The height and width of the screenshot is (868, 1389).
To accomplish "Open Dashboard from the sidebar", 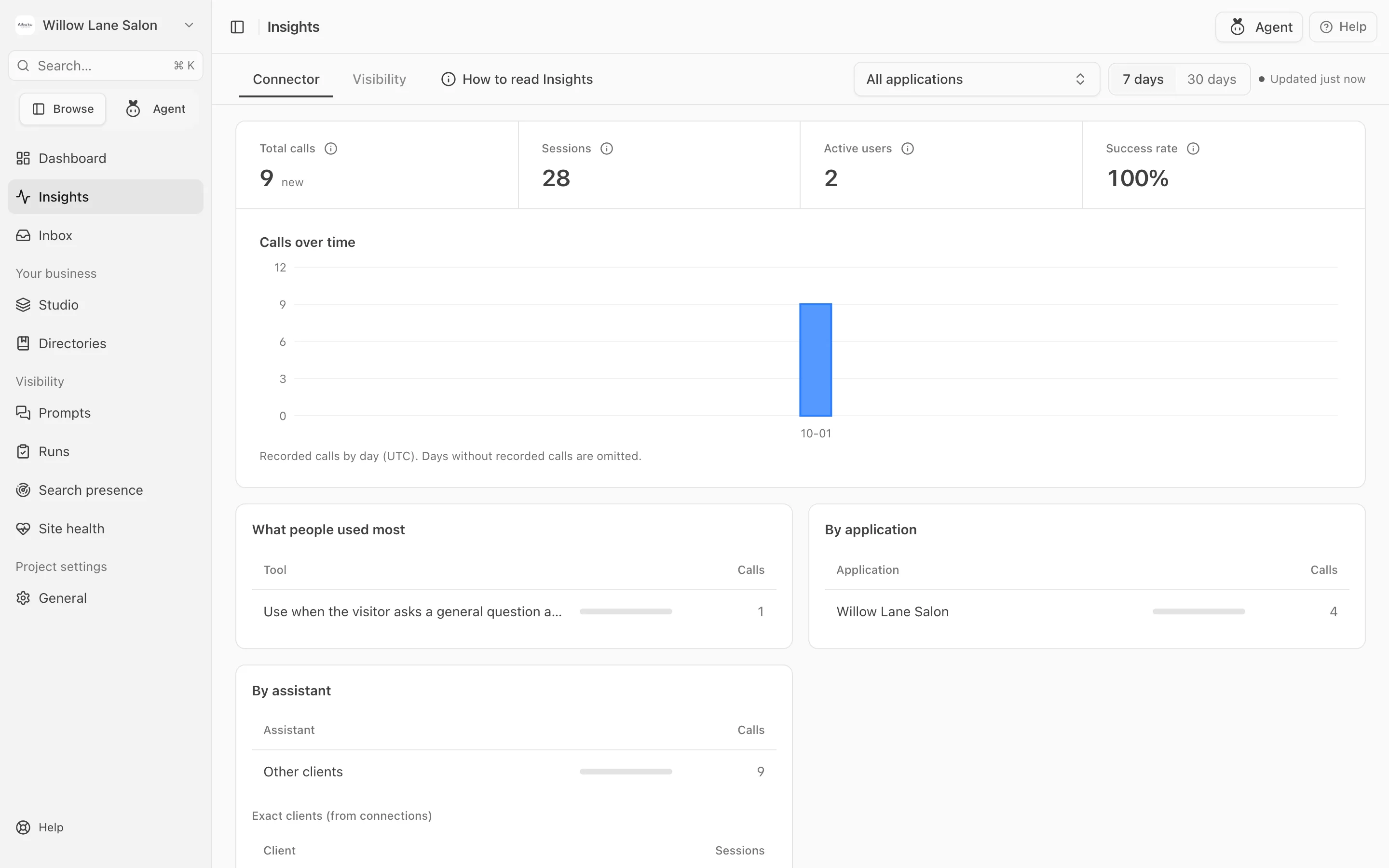I will (x=106, y=158).
